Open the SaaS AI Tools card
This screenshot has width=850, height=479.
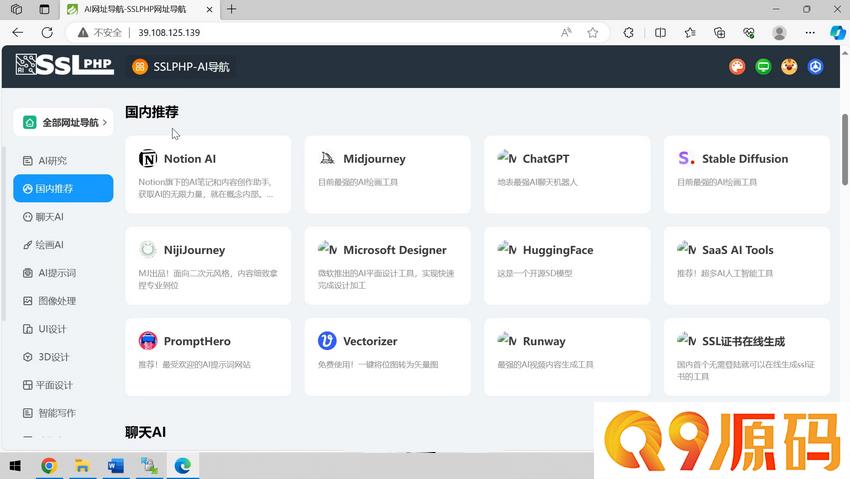point(746,266)
